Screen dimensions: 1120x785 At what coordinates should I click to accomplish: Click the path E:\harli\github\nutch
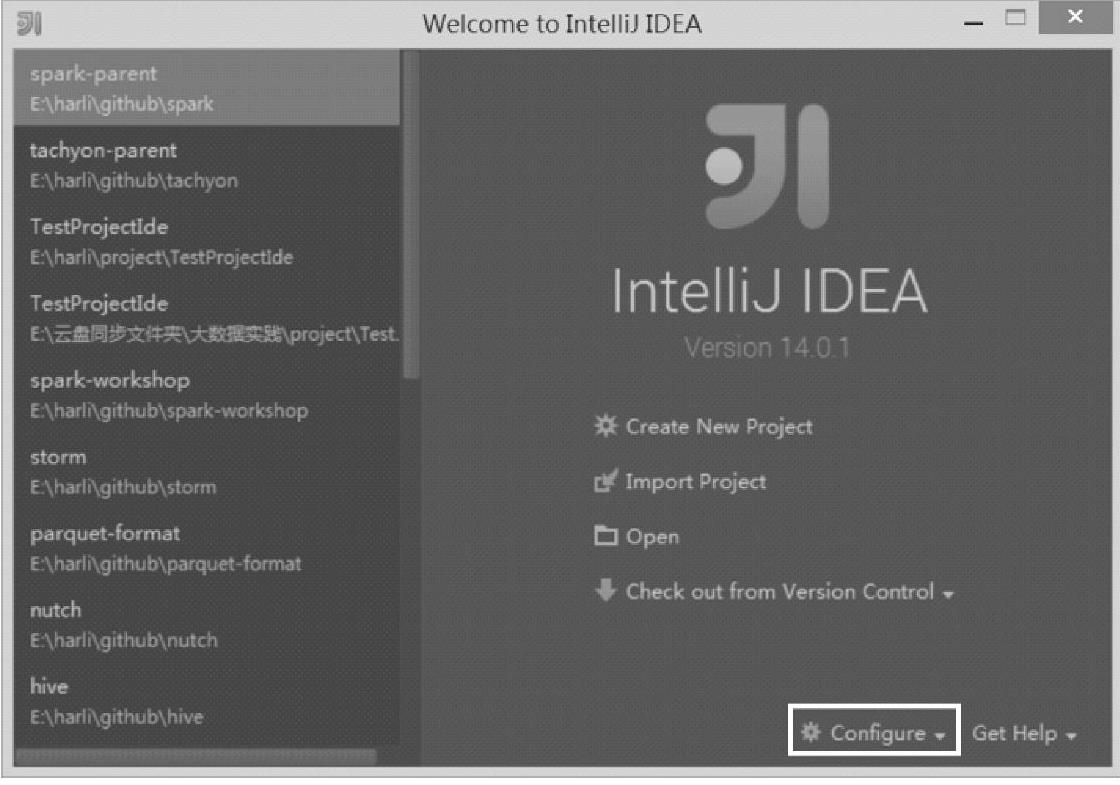coord(124,640)
